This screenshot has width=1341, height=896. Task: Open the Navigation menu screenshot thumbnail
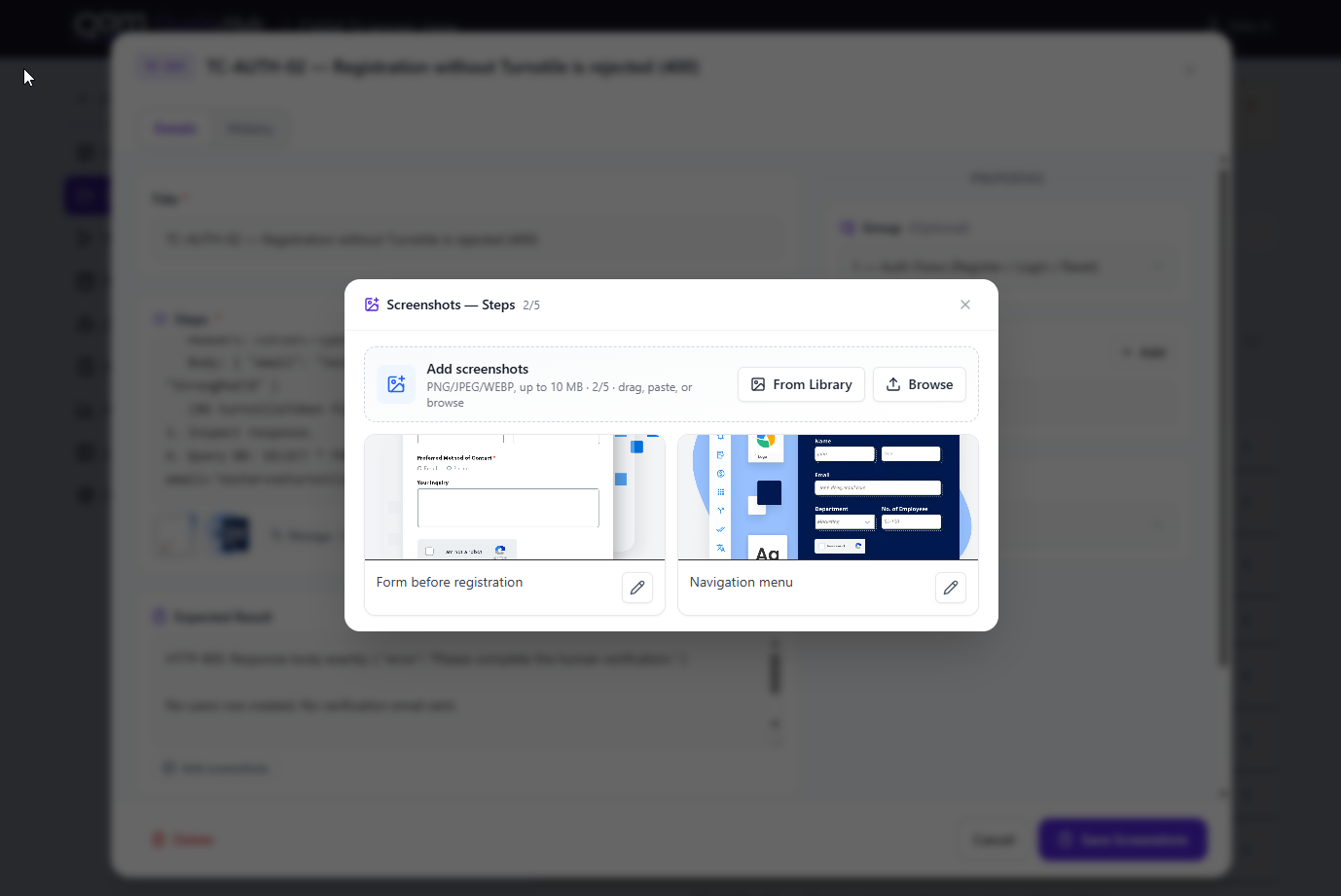pos(828,497)
